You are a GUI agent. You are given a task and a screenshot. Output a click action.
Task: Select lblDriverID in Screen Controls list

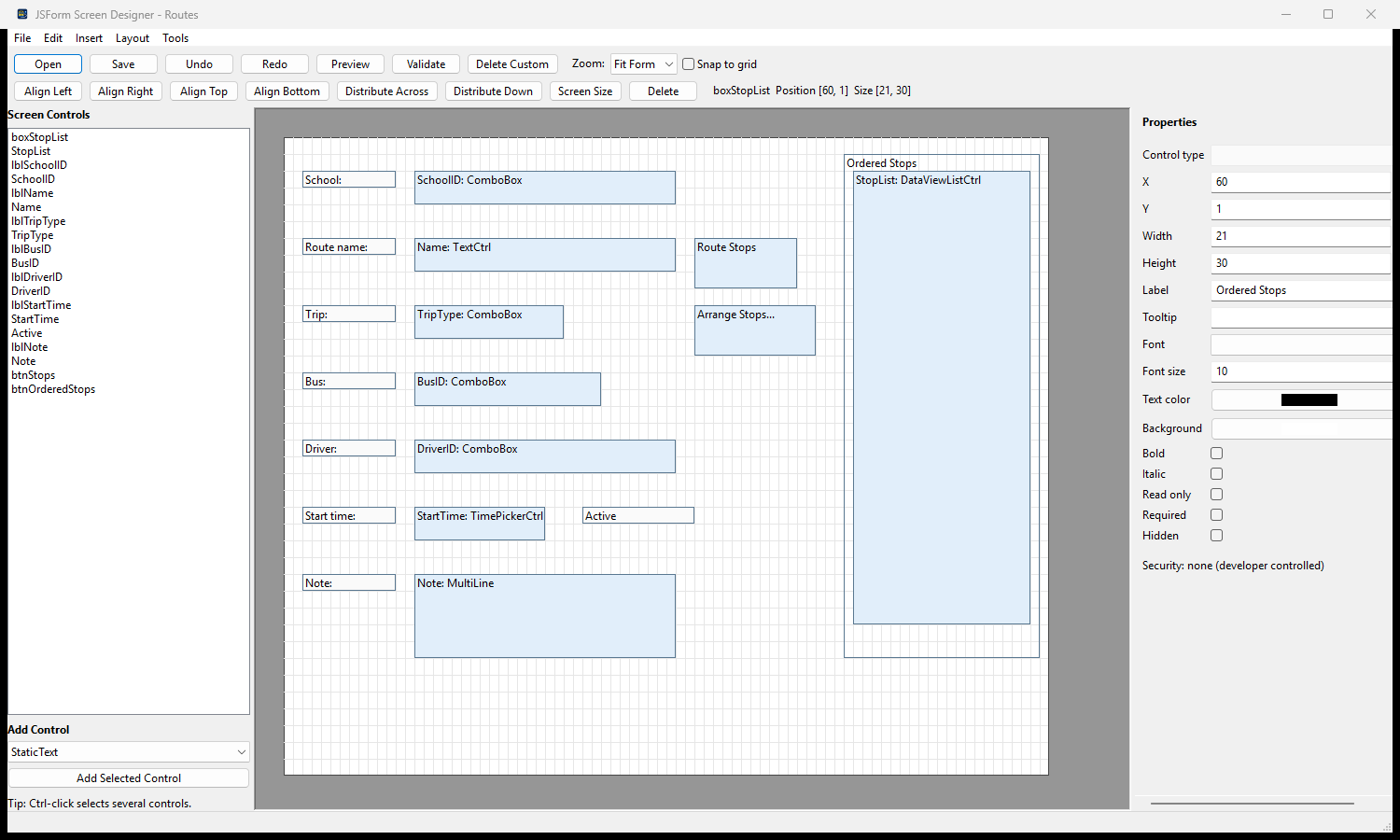pyautogui.click(x=36, y=277)
